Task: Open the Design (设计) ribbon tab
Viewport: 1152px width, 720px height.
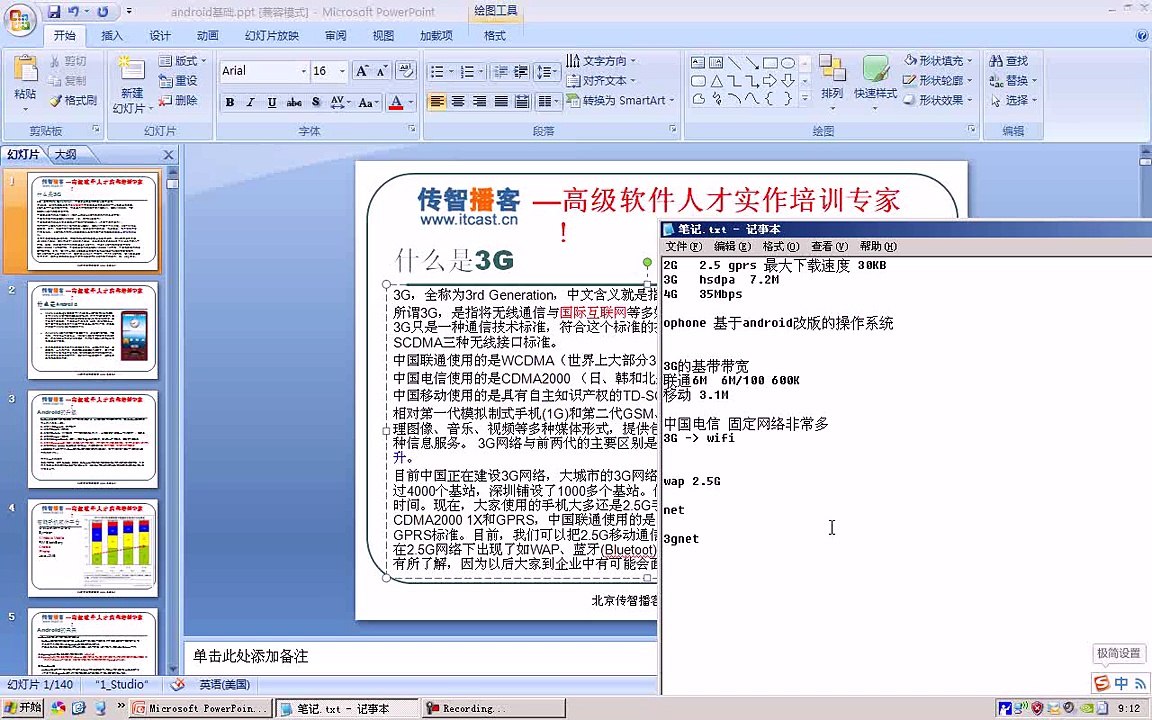Action: pyautogui.click(x=159, y=35)
